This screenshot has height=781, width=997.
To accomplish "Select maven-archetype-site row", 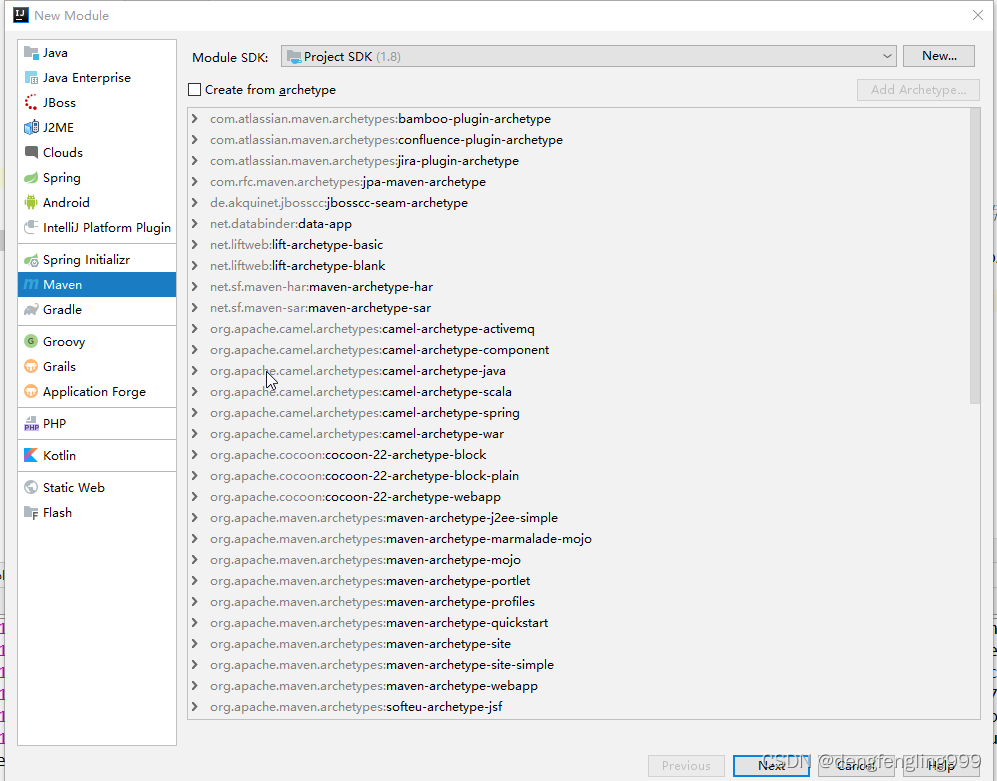I will [579, 644].
